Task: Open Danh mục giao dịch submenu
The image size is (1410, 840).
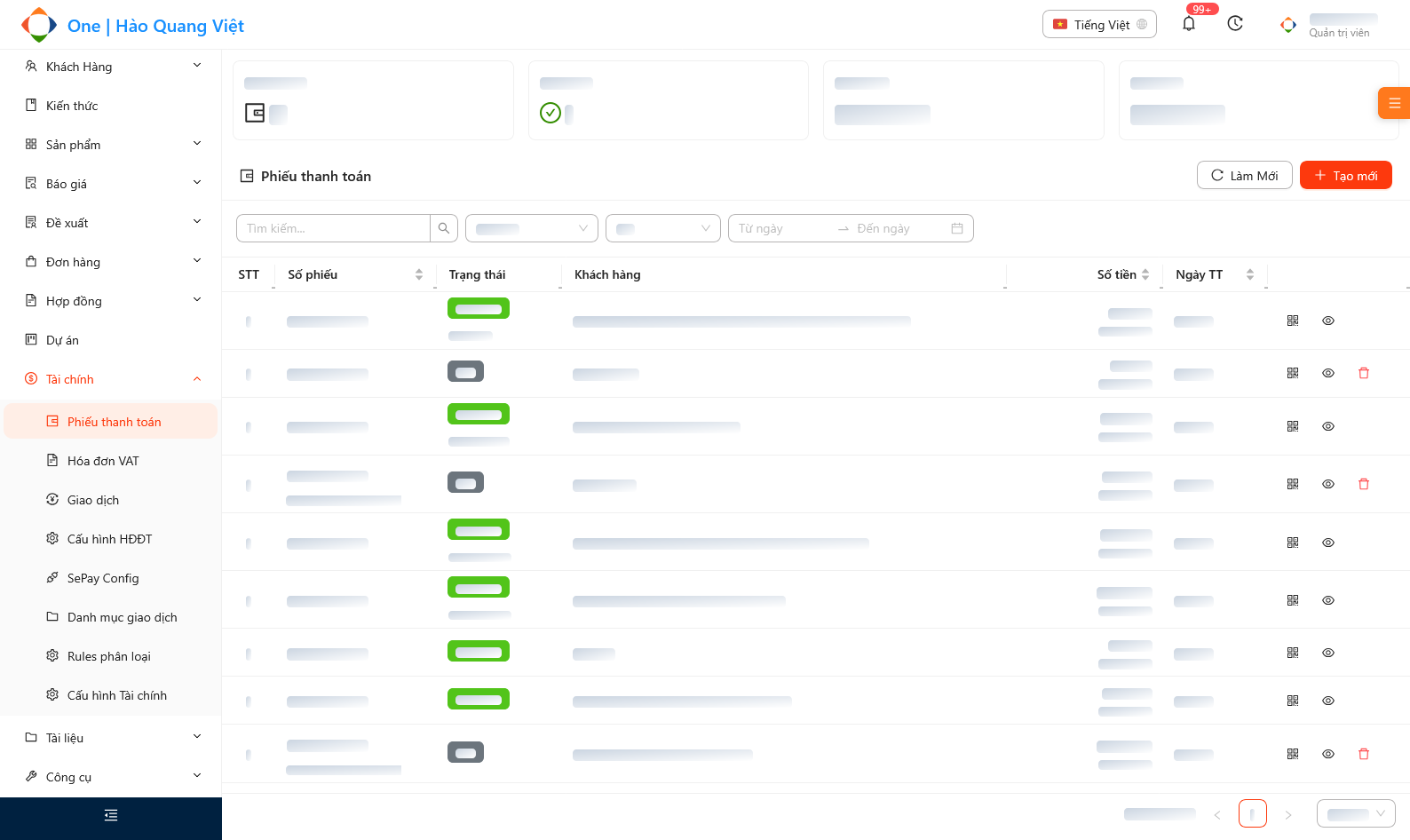Action: point(111,617)
